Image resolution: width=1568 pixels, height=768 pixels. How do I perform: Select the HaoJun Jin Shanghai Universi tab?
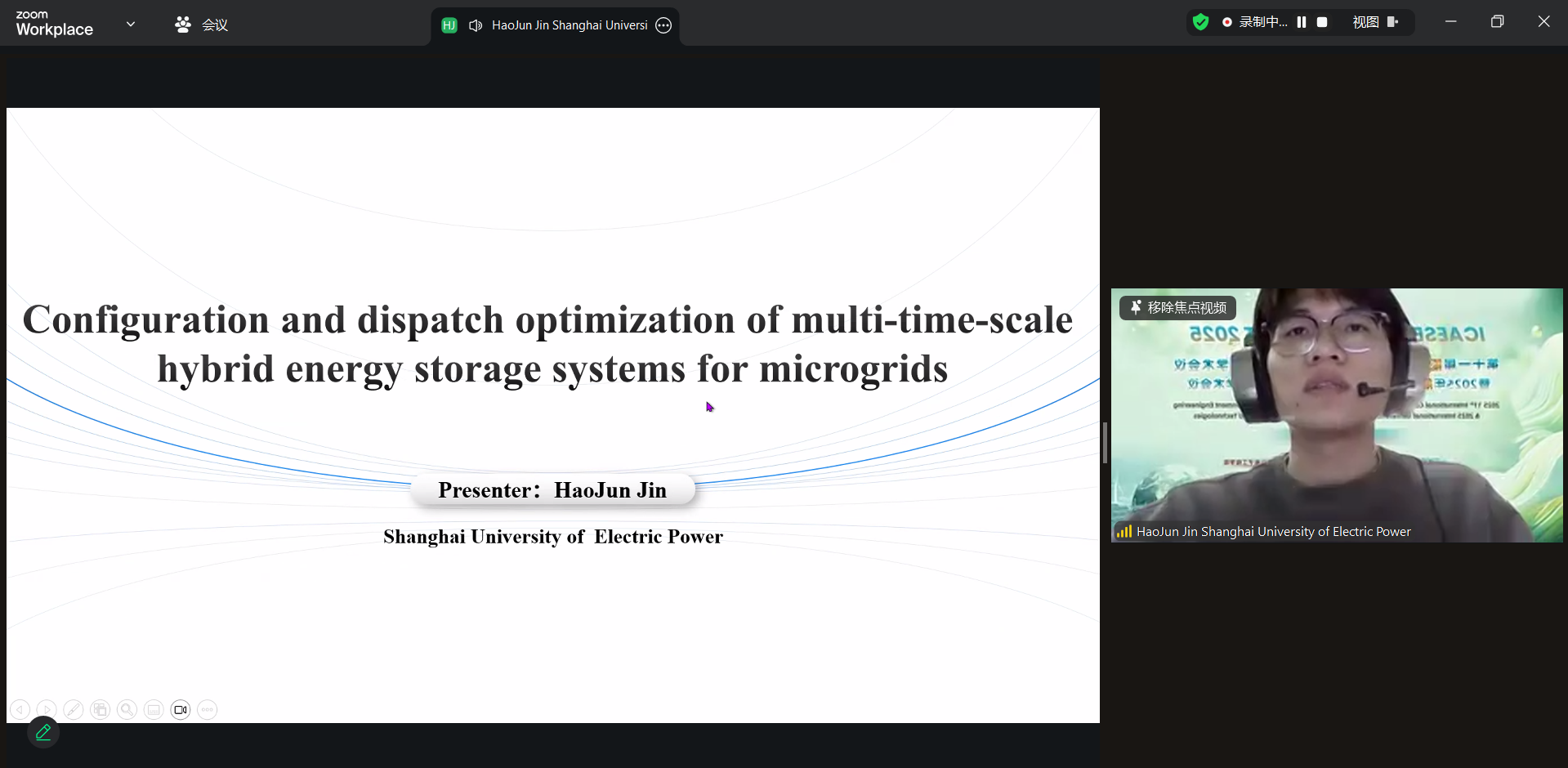569,25
